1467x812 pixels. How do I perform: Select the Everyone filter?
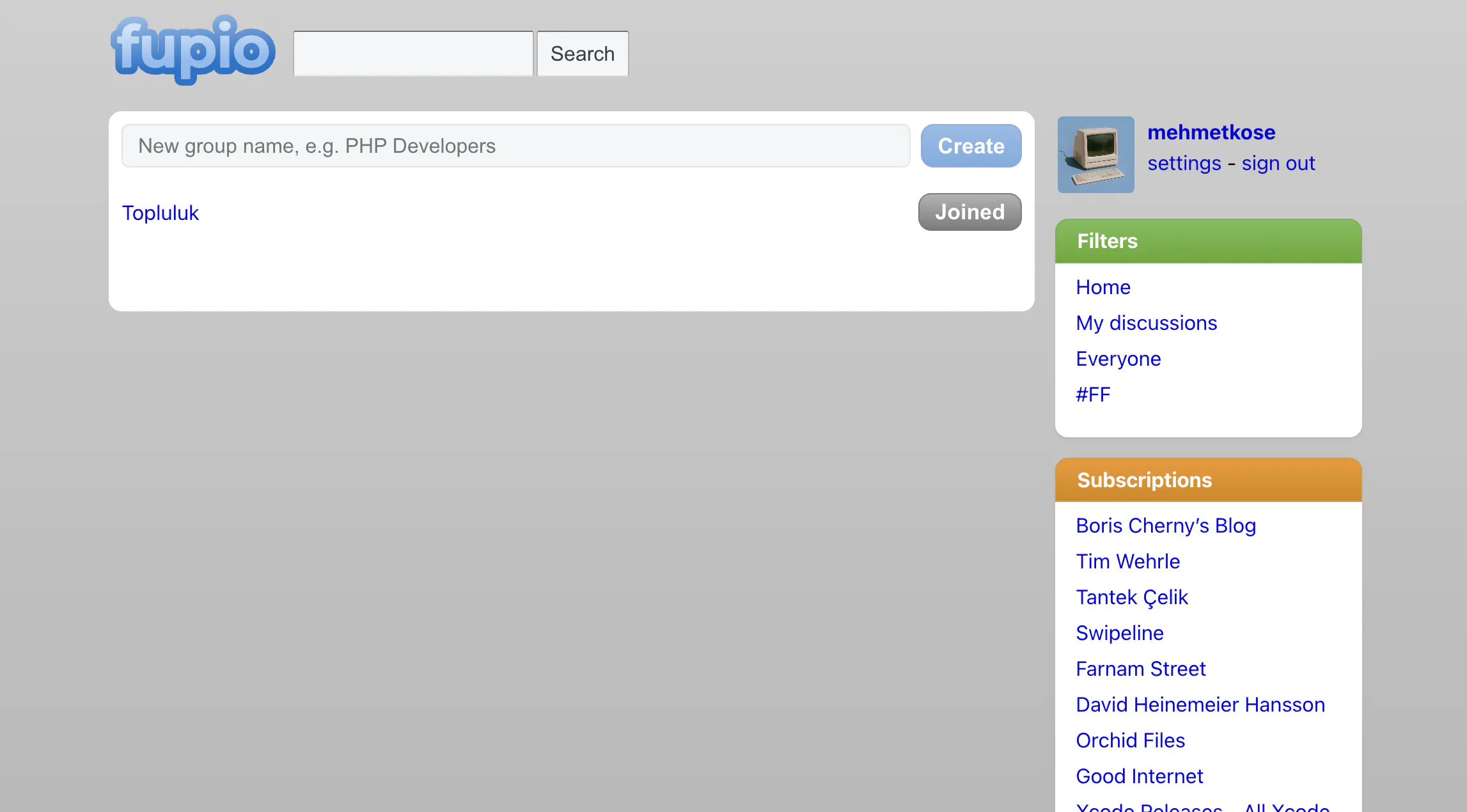pyautogui.click(x=1118, y=359)
